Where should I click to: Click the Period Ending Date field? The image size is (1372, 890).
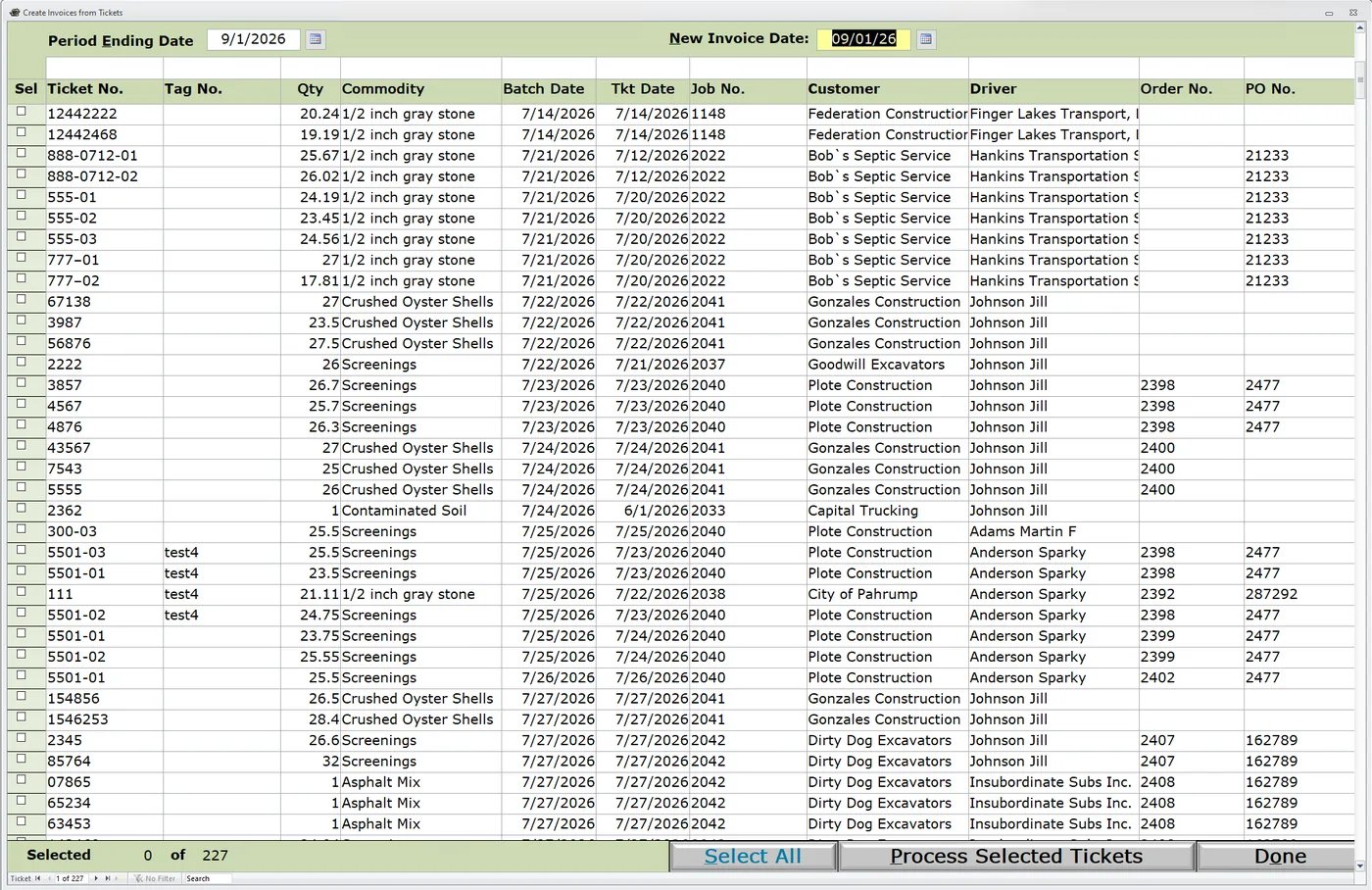coord(253,39)
